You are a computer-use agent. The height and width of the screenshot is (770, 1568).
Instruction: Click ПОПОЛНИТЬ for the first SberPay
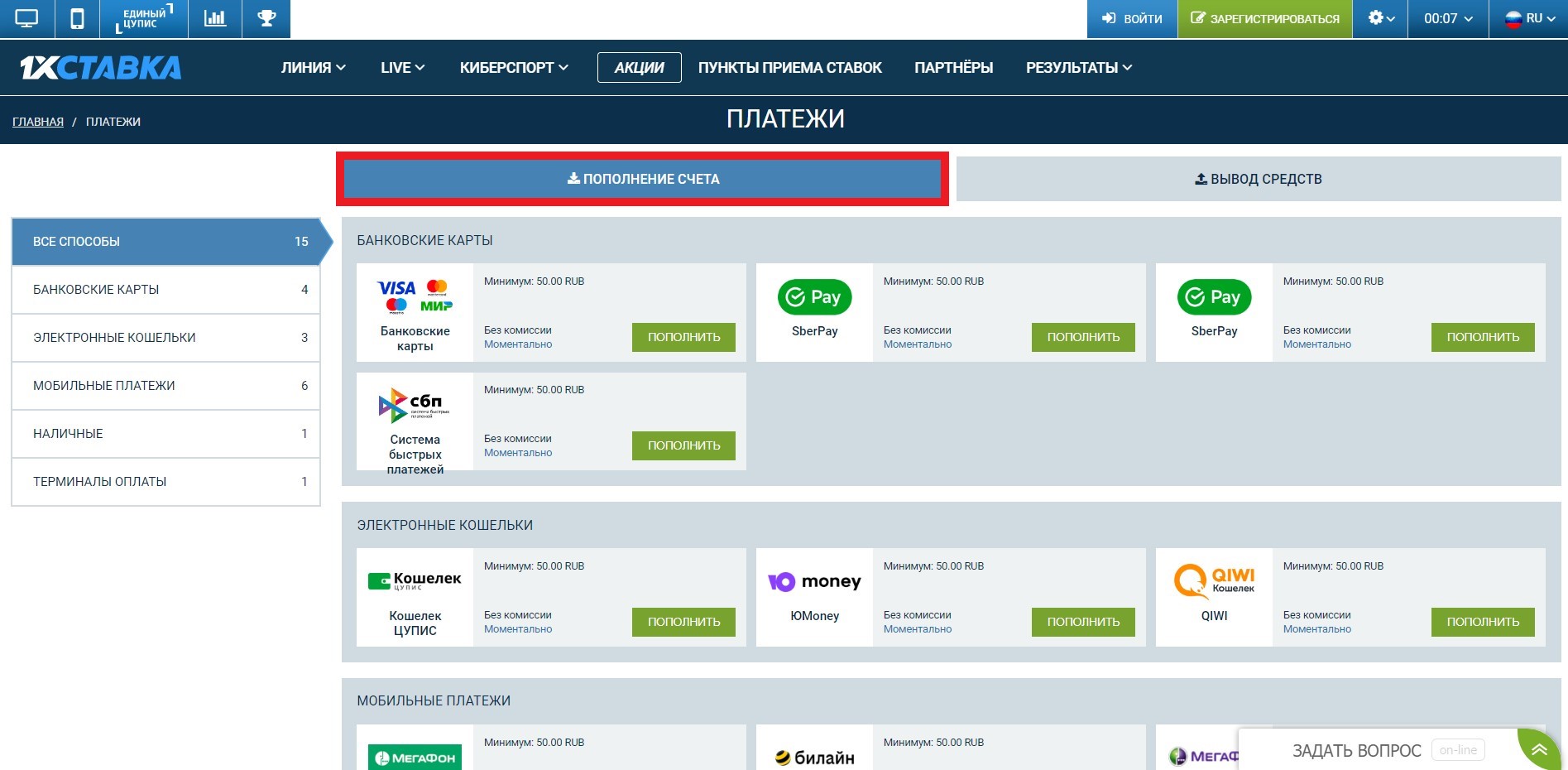click(1083, 337)
